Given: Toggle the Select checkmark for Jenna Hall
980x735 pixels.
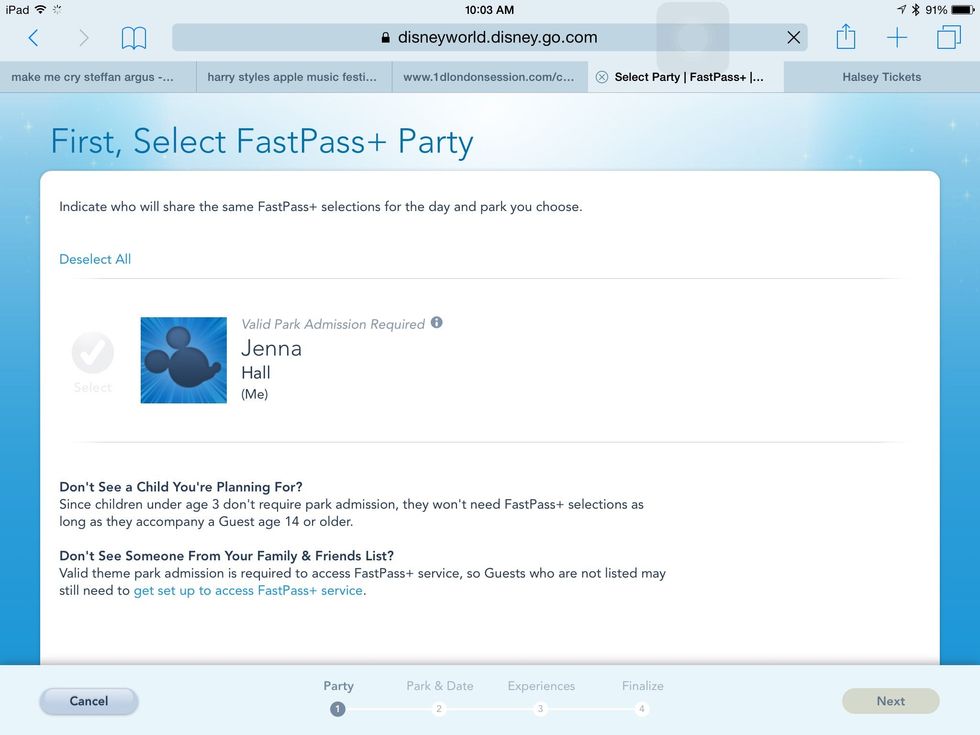Looking at the screenshot, I should pos(92,353).
